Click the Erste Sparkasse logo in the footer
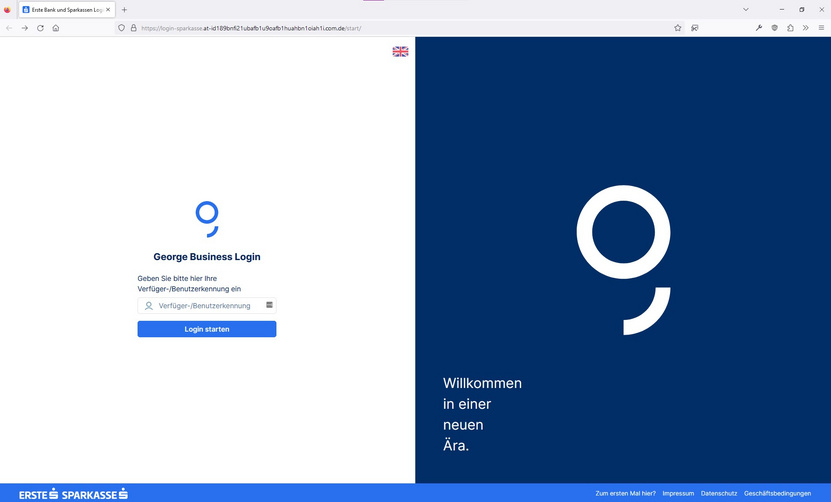Screen dimensions: 831x502 click(x=73, y=494)
